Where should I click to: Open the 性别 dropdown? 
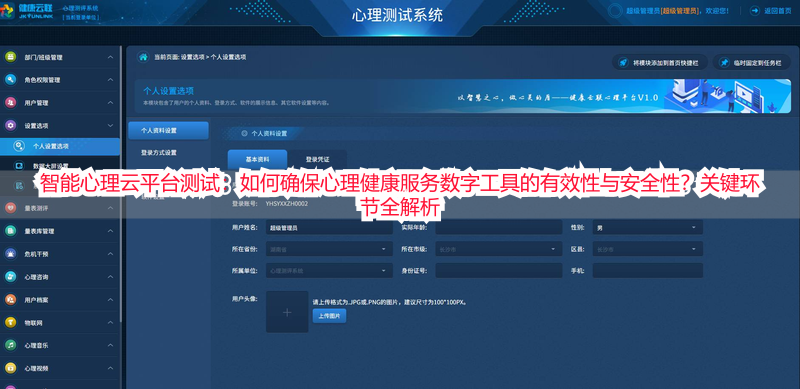[x=647, y=227]
